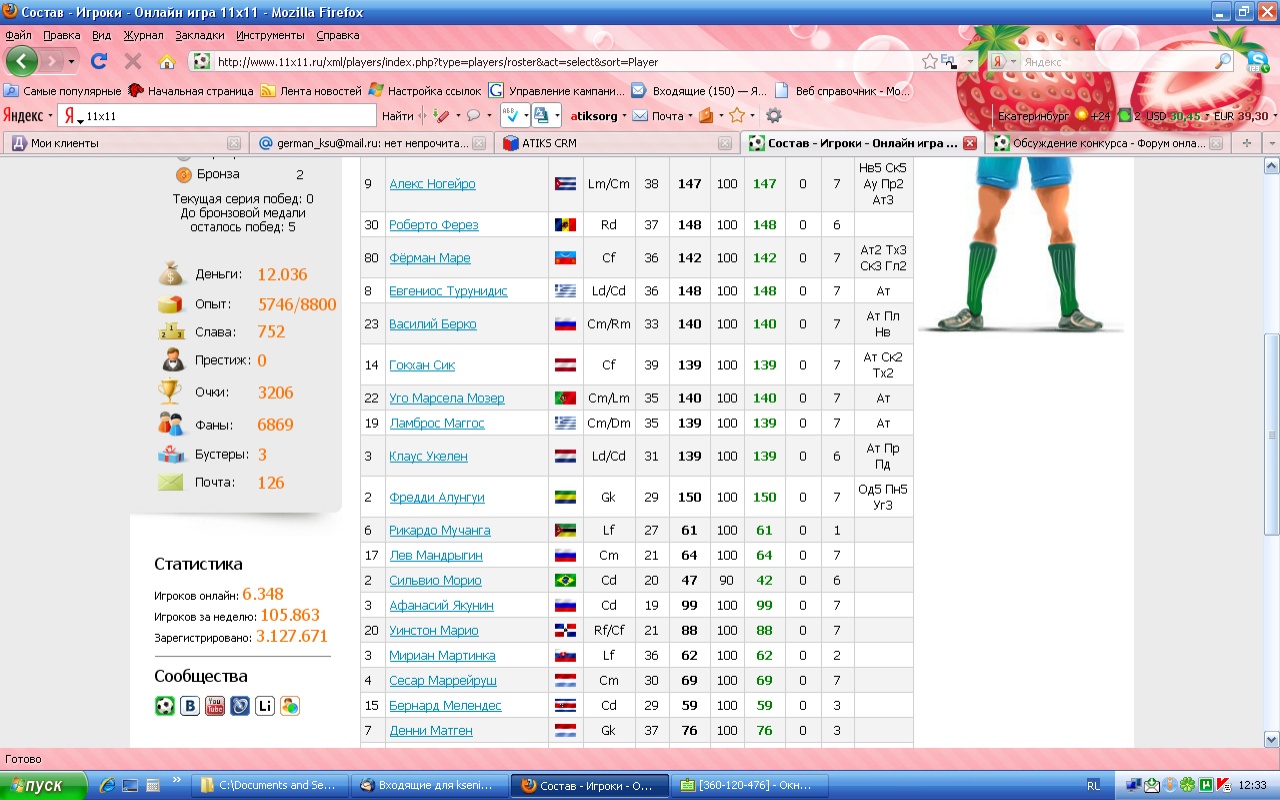Click the Skype icon in the toolbar
The width and height of the screenshot is (1280, 800).
click(x=1257, y=60)
